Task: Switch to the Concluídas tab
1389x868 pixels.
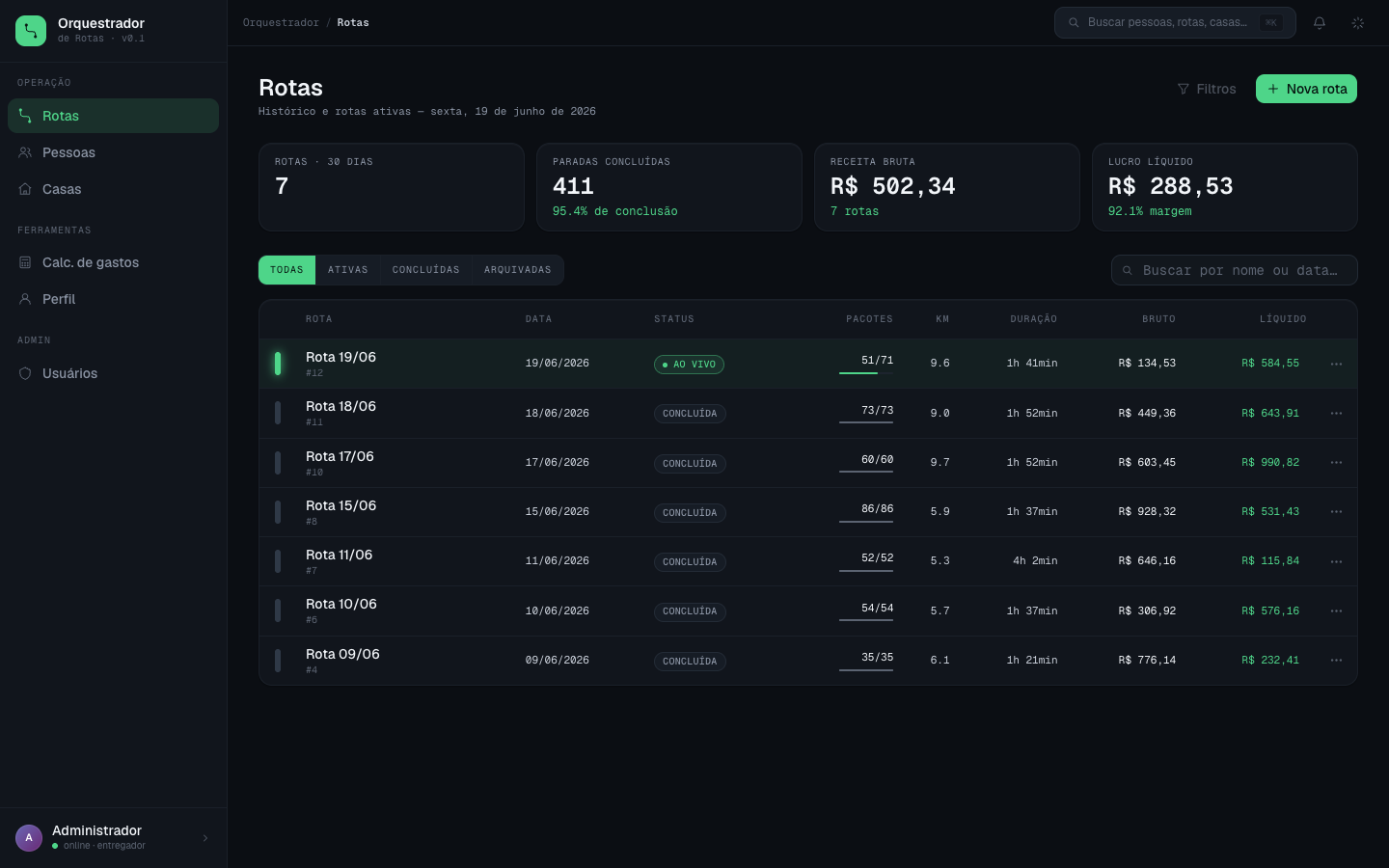Action: 425,270
